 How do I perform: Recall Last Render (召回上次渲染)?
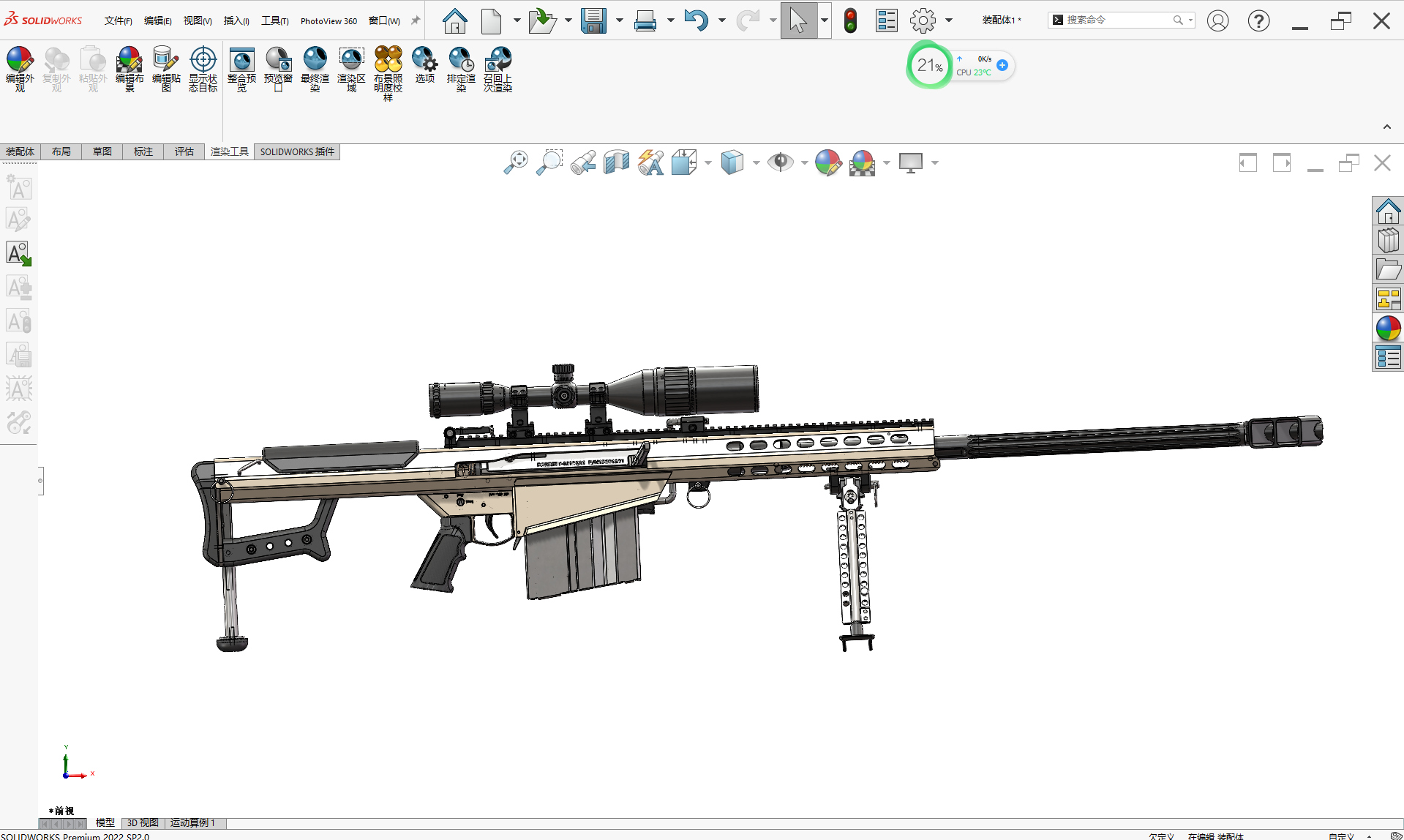(x=498, y=70)
